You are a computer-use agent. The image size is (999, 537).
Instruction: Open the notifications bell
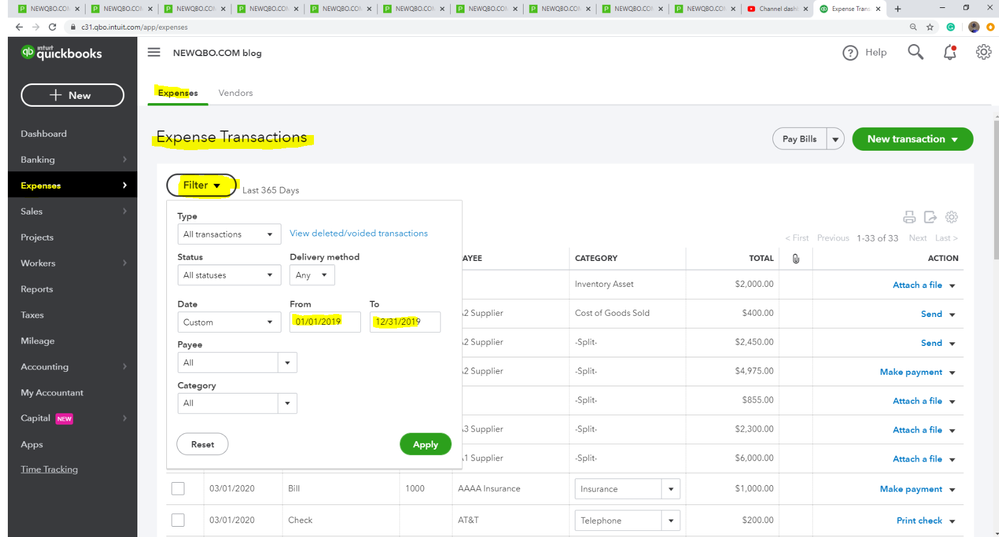coord(949,53)
